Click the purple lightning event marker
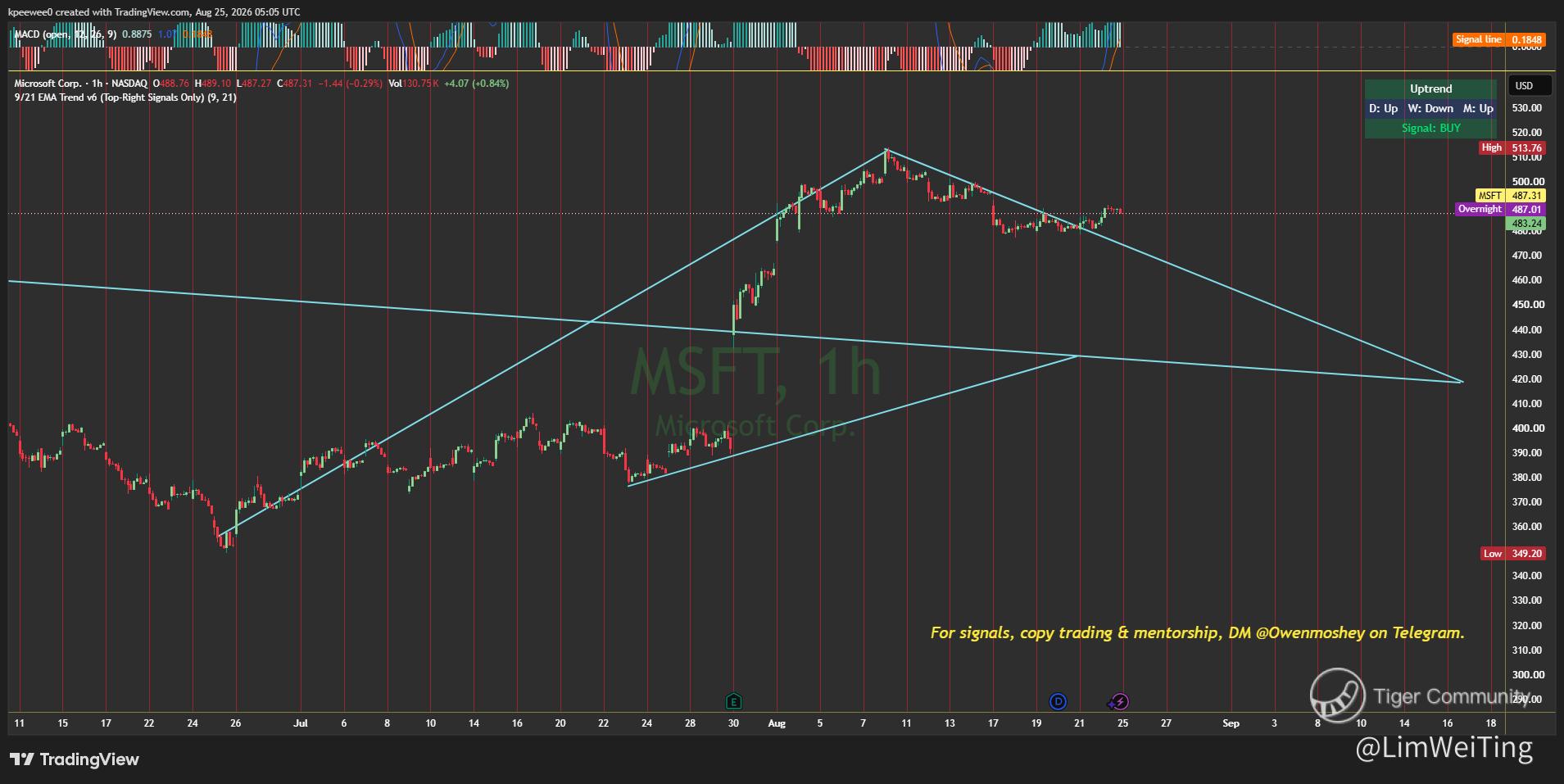This screenshot has width=1564, height=784. tap(1119, 701)
